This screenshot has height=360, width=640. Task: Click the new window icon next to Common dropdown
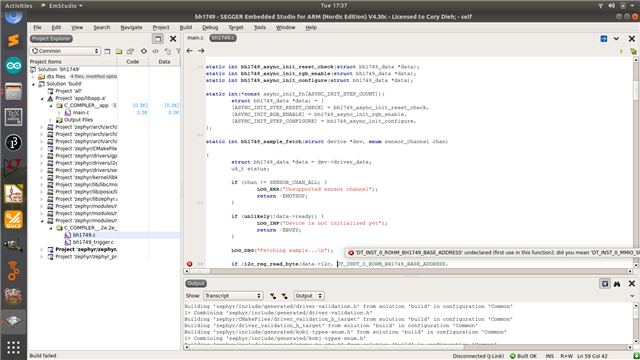click(107, 51)
